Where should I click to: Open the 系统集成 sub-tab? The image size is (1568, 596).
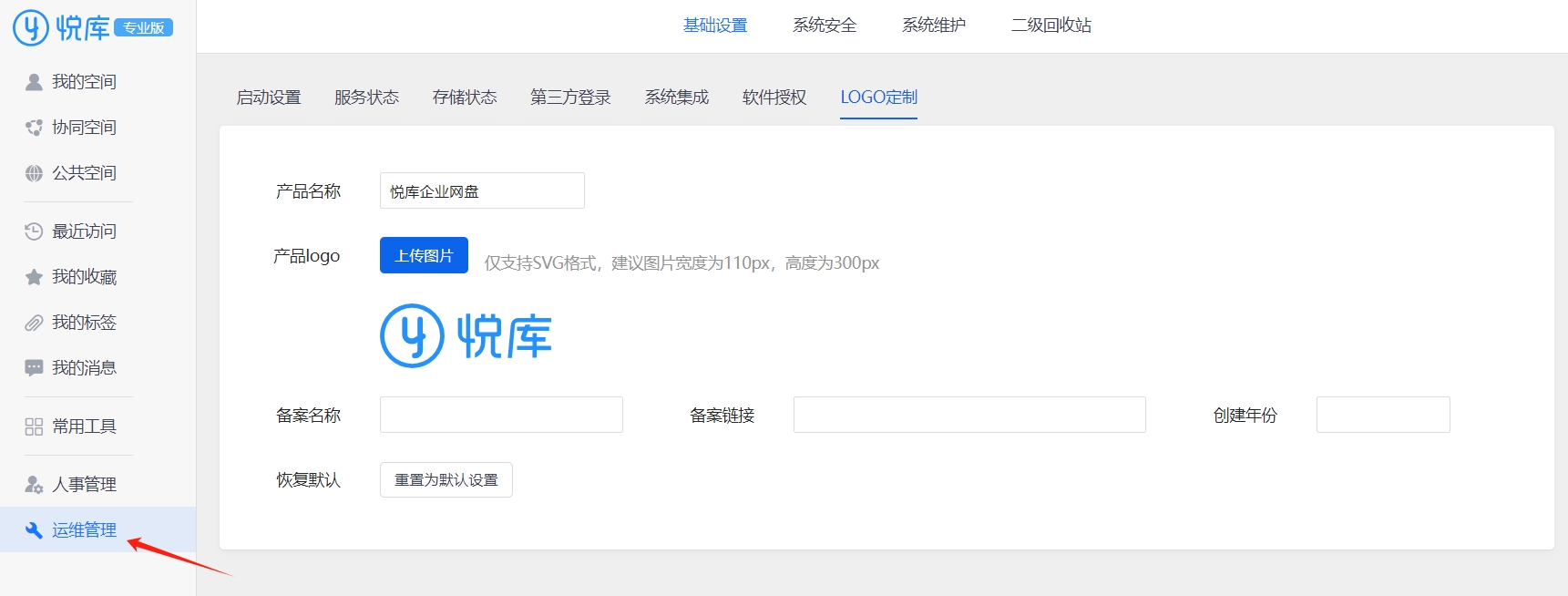[x=677, y=98]
